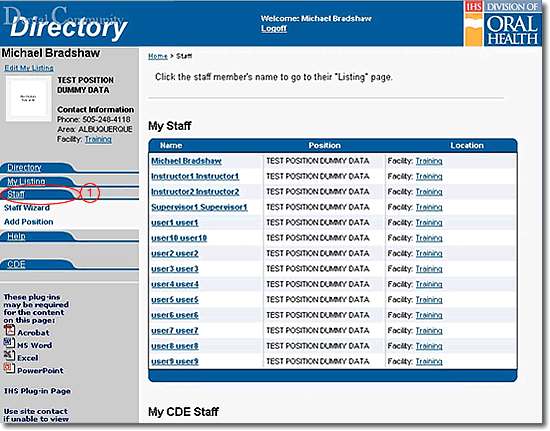Click the Name column header
Viewport: 550px width, 431px height.
pyautogui.click(x=171, y=146)
